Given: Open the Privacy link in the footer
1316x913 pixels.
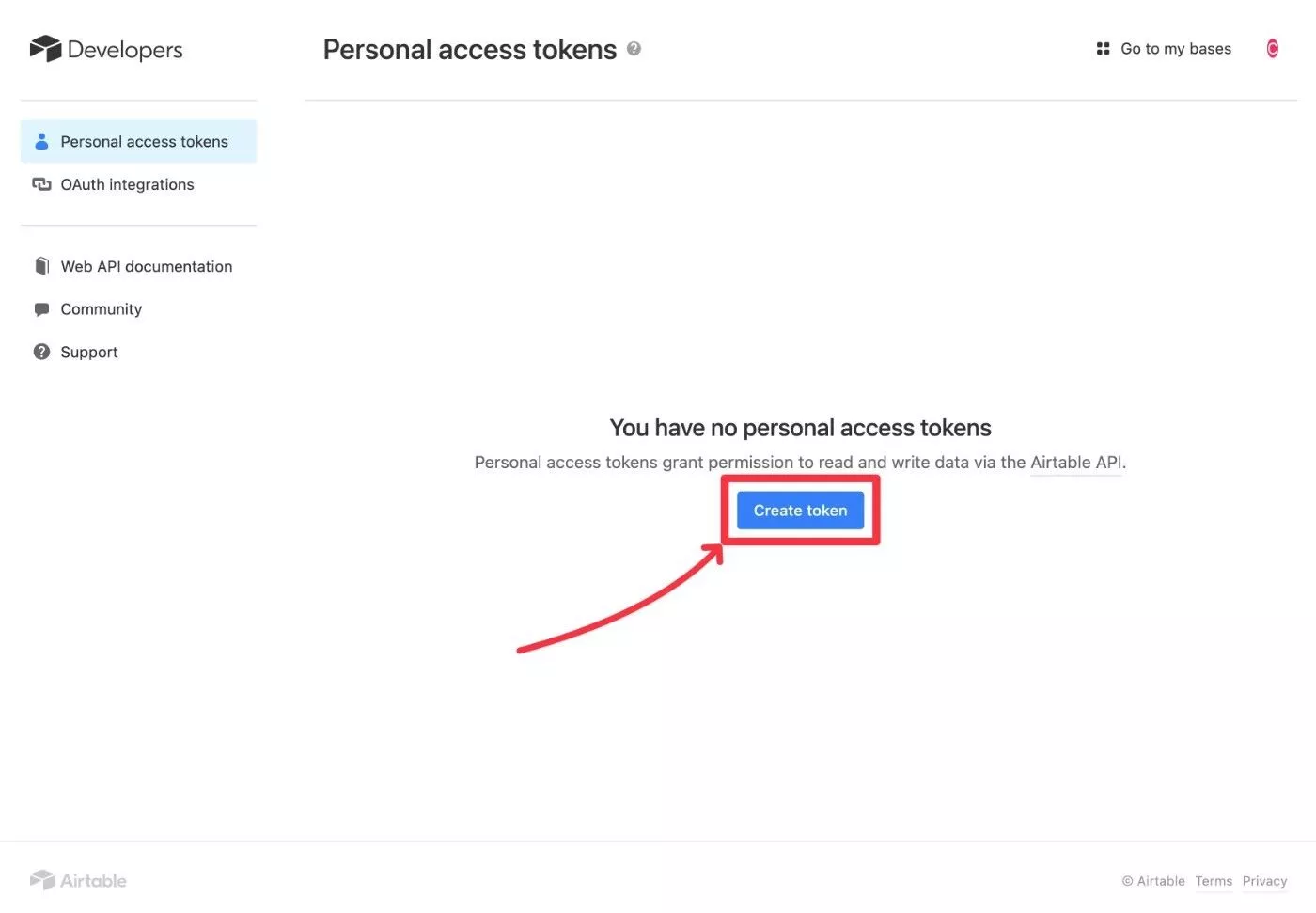Looking at the screenshot, I should tap(1264, 881).
